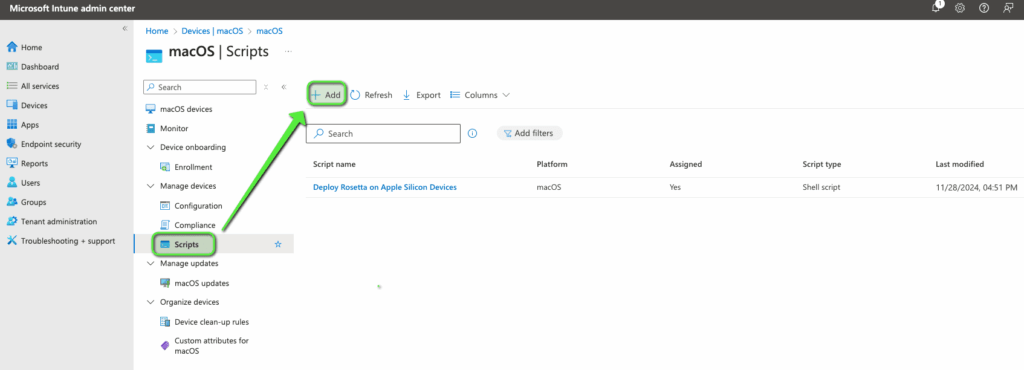The height and width of the screenshot is (370, 1024).
Task: Sort by Platform column header
Action: [552, 164]
